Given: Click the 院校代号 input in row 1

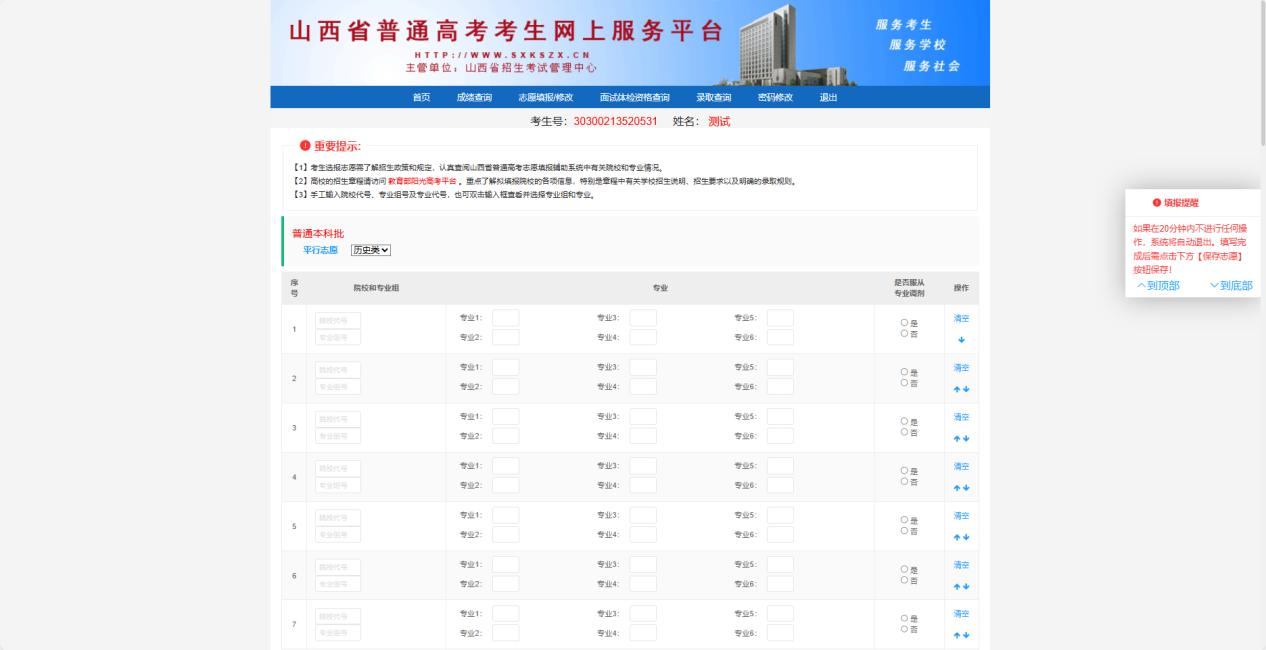Looking at the screenshot, I should 338,321.
